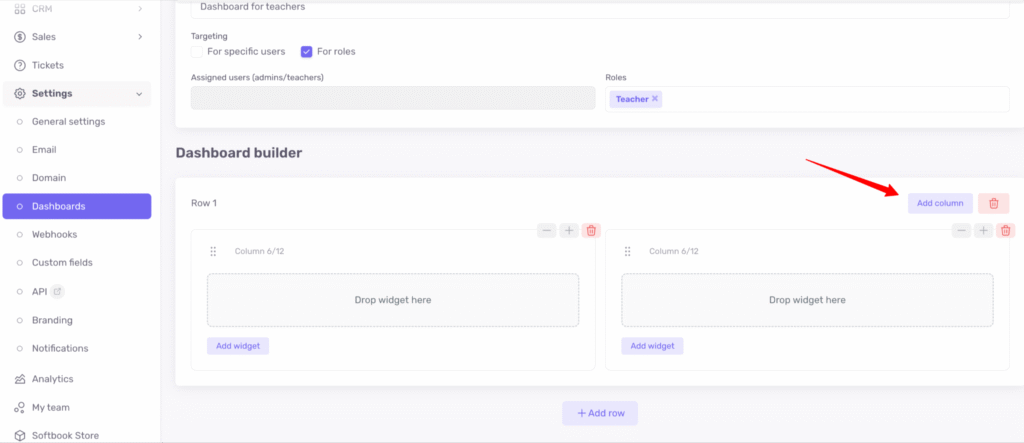The image size is (1024, 443).
Task: Click Add widget in the first column
Action: click(238, 346)
